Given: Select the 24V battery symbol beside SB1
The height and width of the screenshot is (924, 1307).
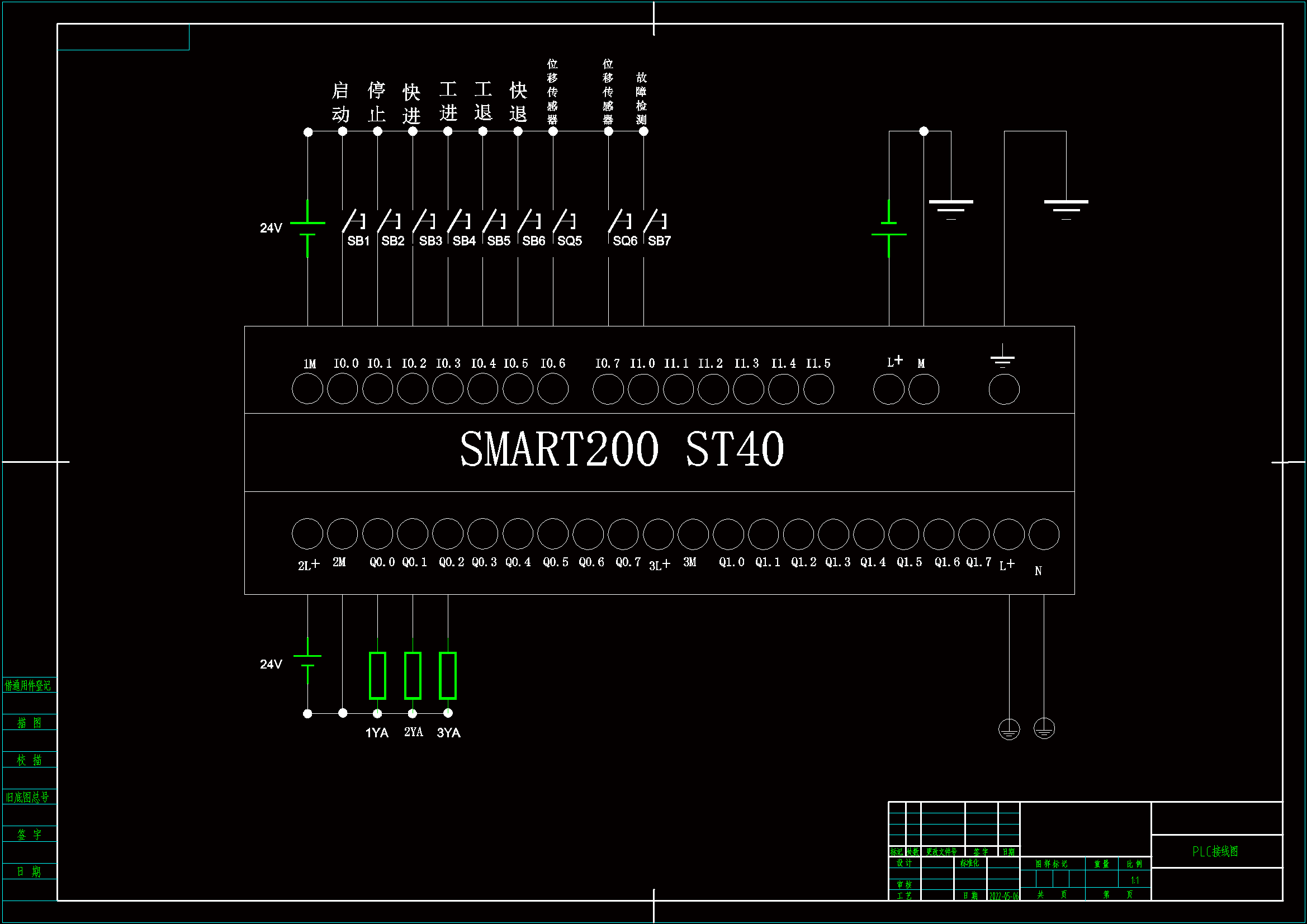Looking at the screenshot, I should [307, 228].
